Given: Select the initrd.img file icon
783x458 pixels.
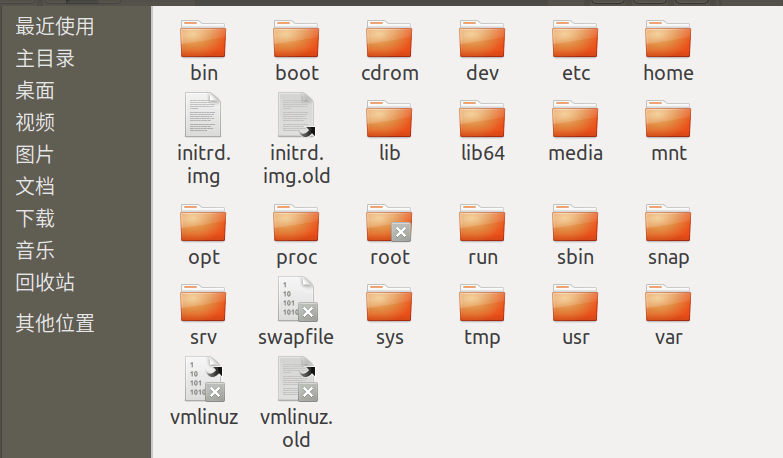Looking at the screenshot, I should coord(203,115).
